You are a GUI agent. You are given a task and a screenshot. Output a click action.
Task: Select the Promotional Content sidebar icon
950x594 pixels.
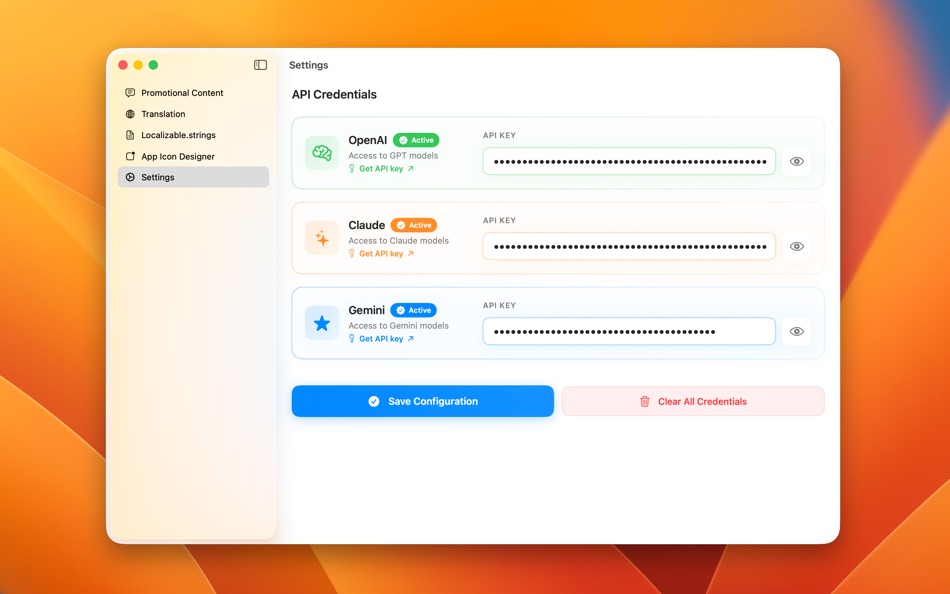(131, 92)
